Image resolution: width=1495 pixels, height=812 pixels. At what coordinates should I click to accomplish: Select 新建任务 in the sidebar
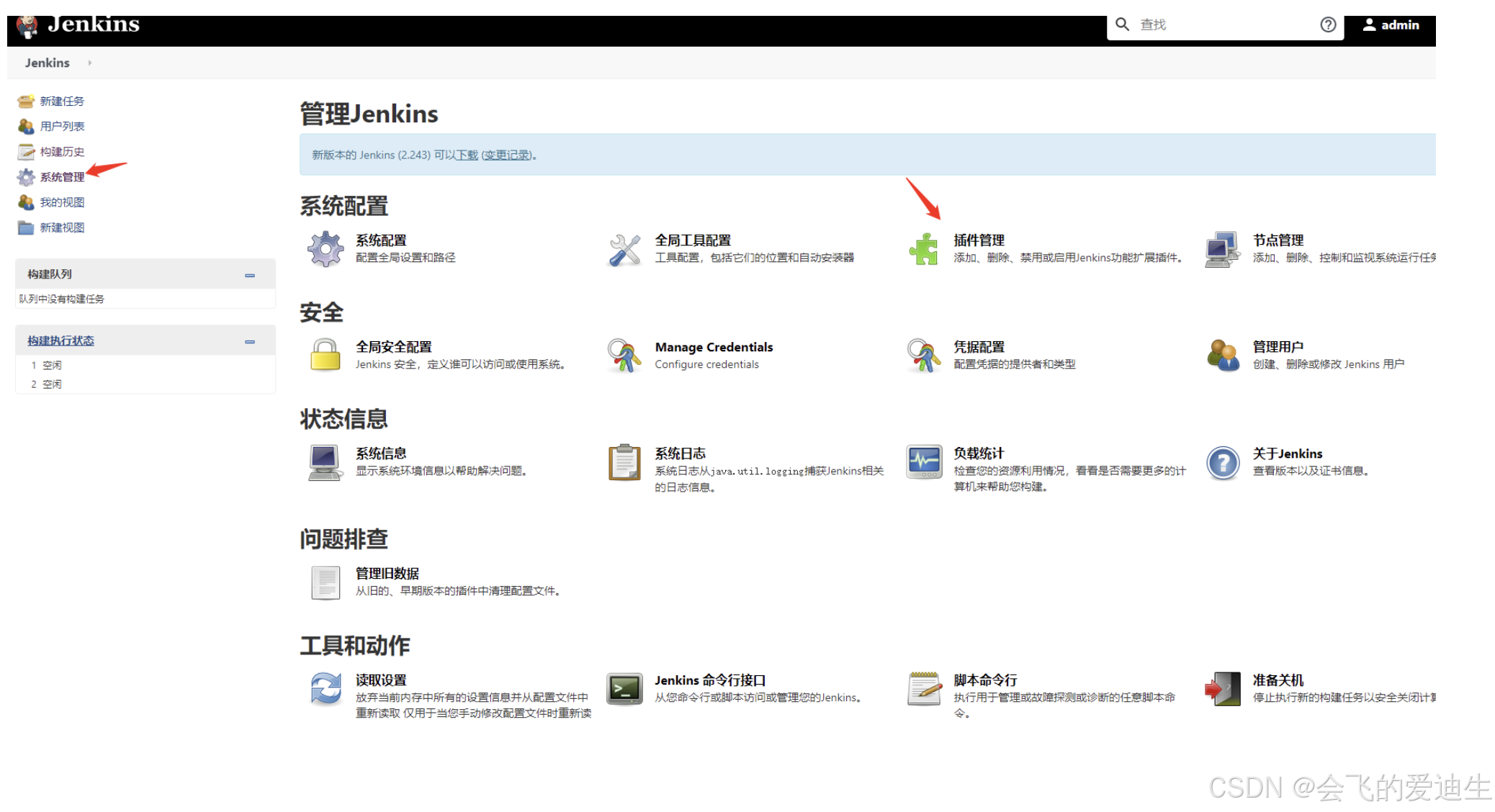pos(62,101)
